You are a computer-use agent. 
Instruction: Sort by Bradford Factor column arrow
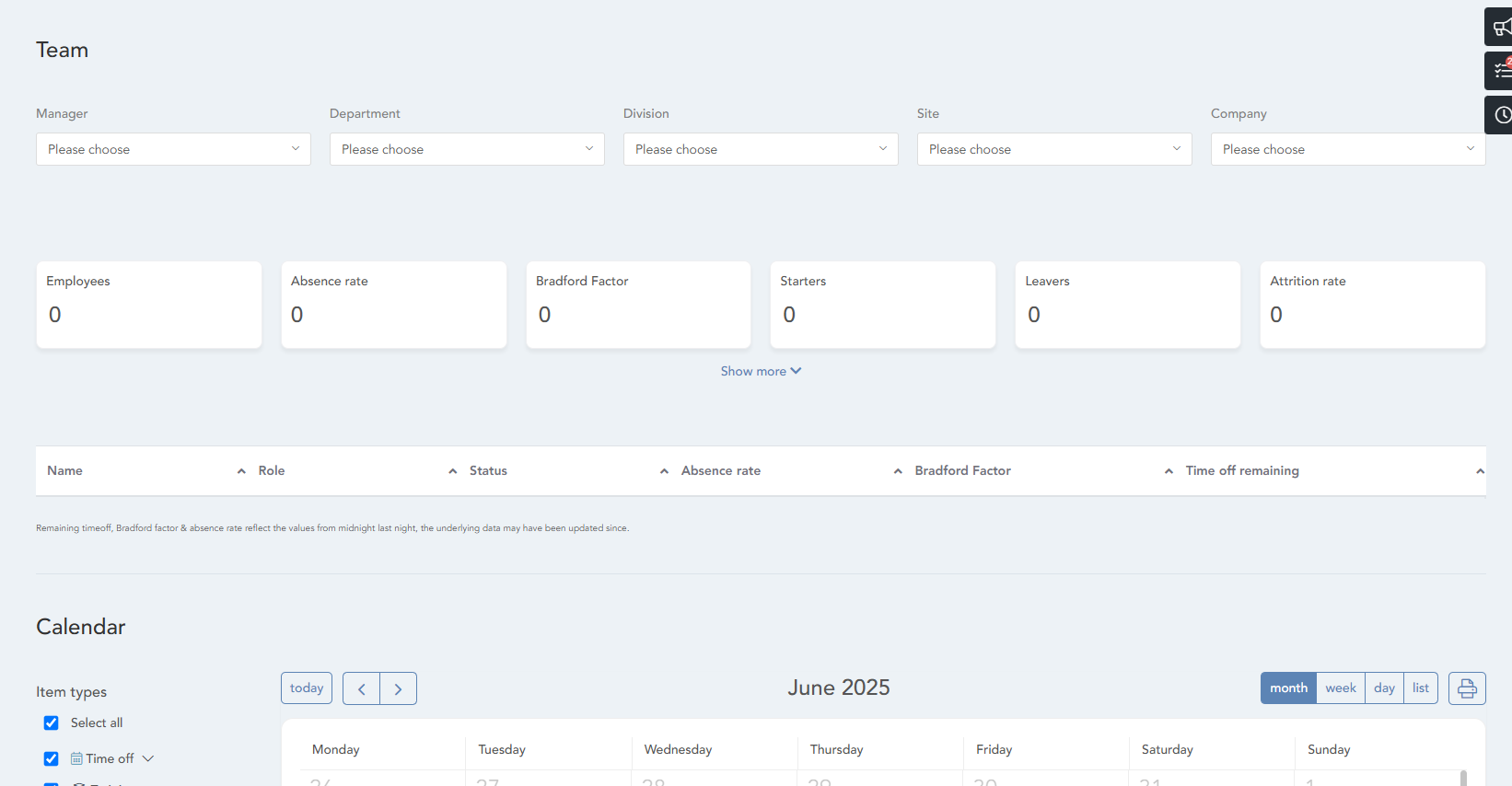click(1168, 471)
